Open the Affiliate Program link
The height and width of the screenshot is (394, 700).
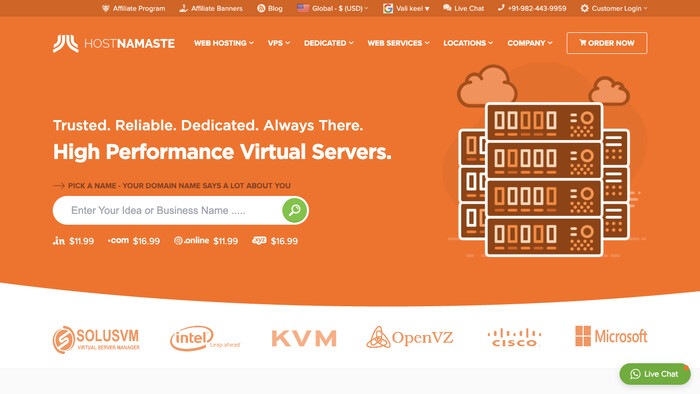[x=133, y=8]
